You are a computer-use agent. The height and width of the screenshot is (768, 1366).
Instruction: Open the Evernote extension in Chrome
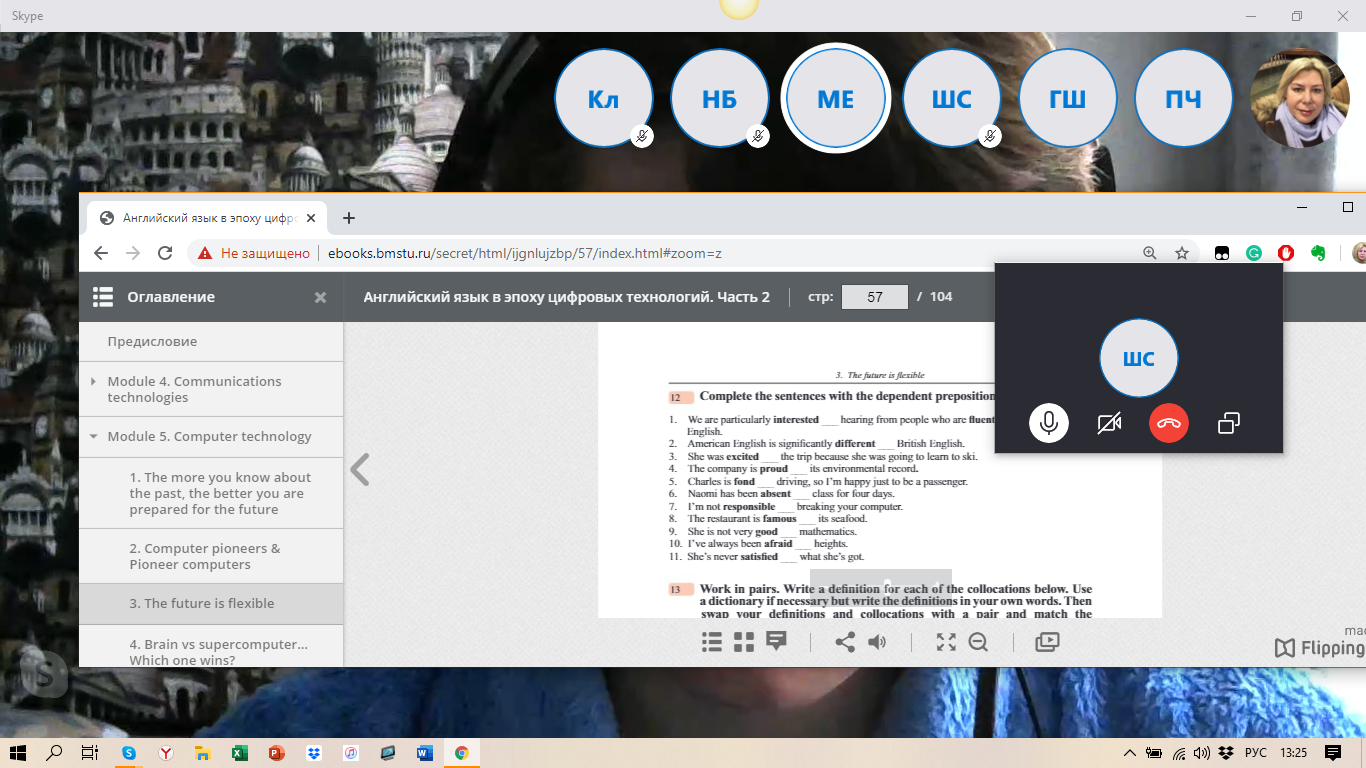pos(1318,253)
